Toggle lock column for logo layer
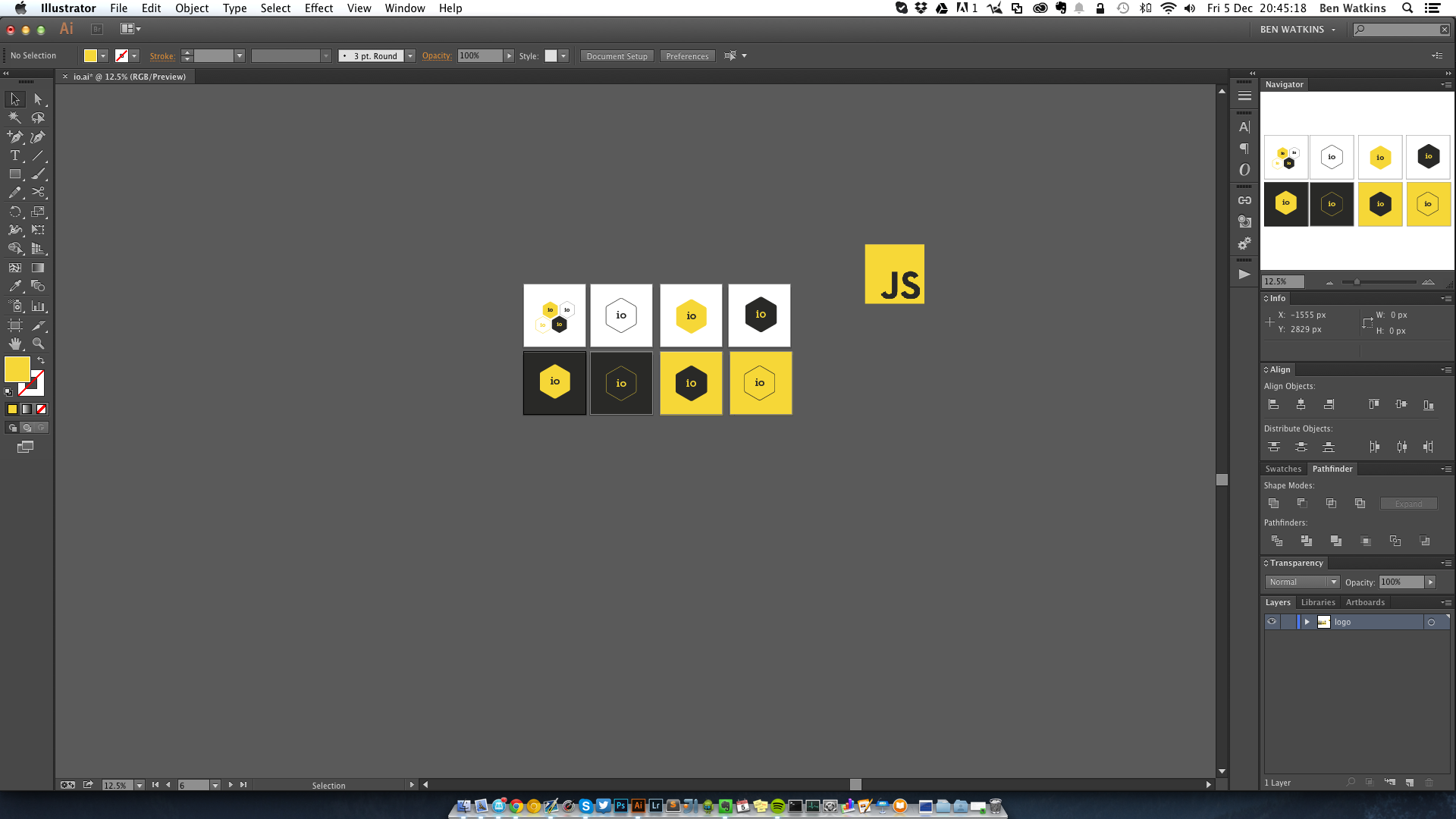1456x819 pixels. [x=1288, y=622]
